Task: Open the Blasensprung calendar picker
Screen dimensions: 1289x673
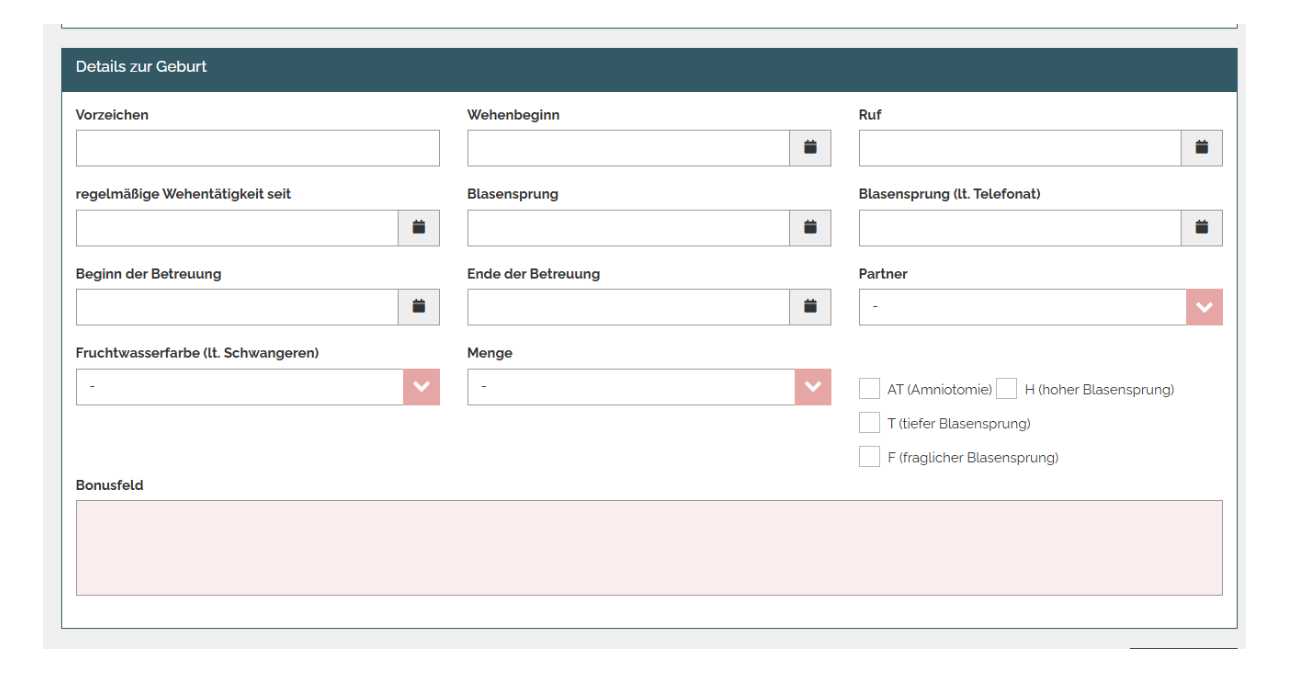Action: tap(811, 228)
